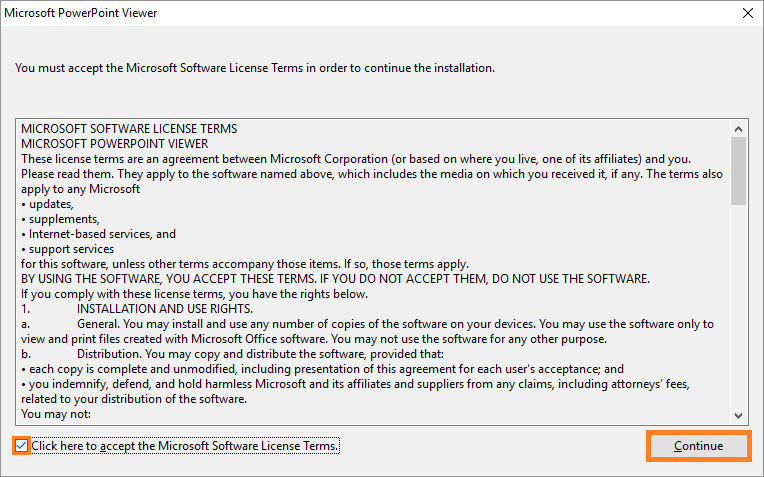Click the 'You may not:' line
Image resolution: width=764 pixels, height=477 pixels.
(56, 414)
